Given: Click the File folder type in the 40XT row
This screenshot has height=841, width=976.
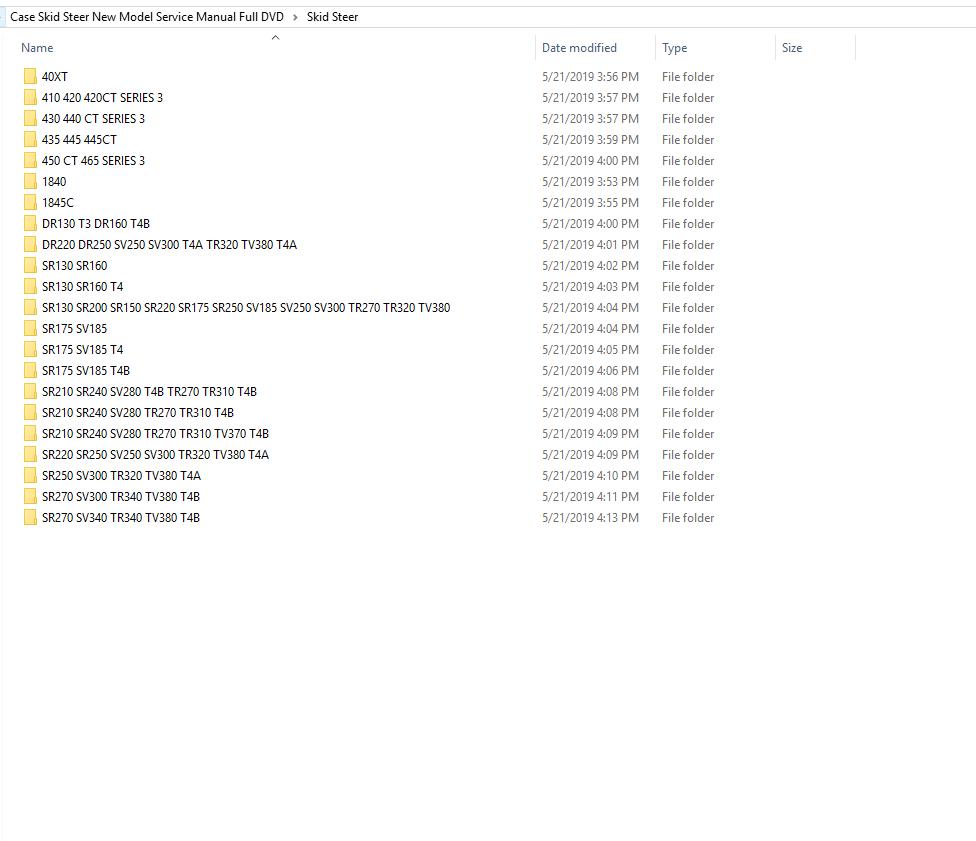Looking at the screenshot, I should pyautogui.click(x=688, y=77).
